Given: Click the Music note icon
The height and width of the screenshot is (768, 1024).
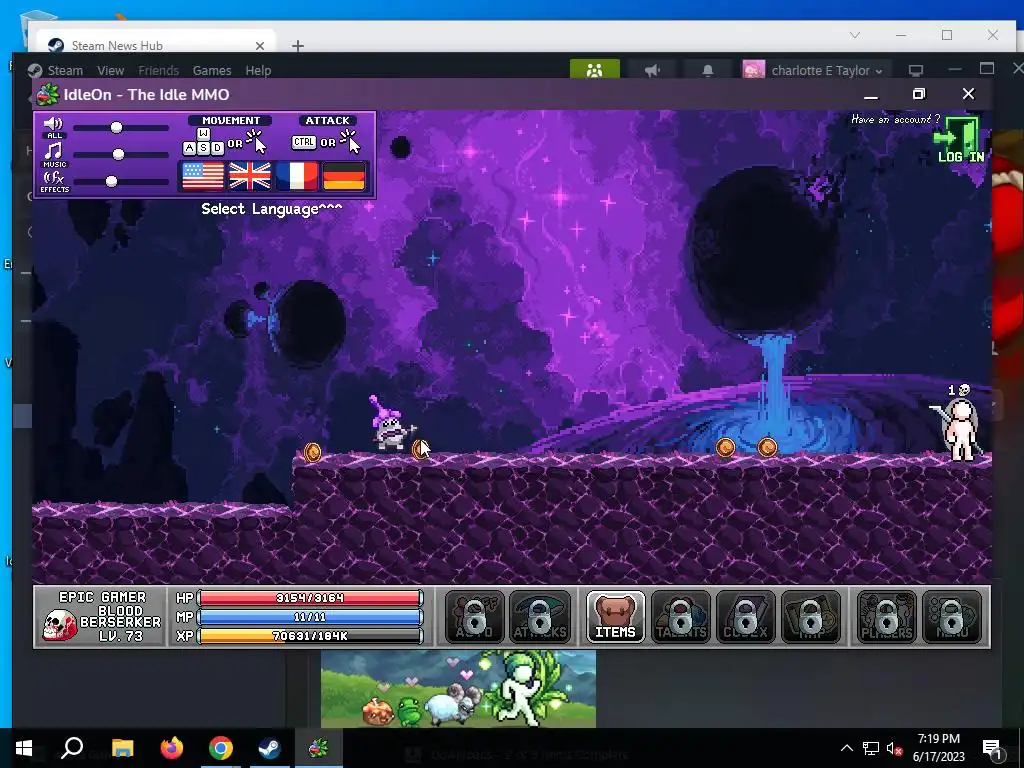Looking at the screenshot, I should click(54, 152).
